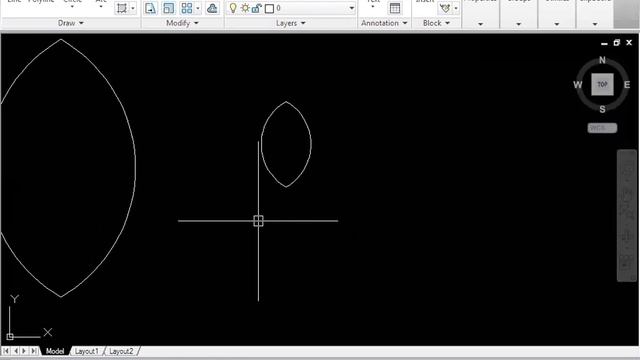
Task: Expand the Utilities panel arrow
Action: coord(557,24)
